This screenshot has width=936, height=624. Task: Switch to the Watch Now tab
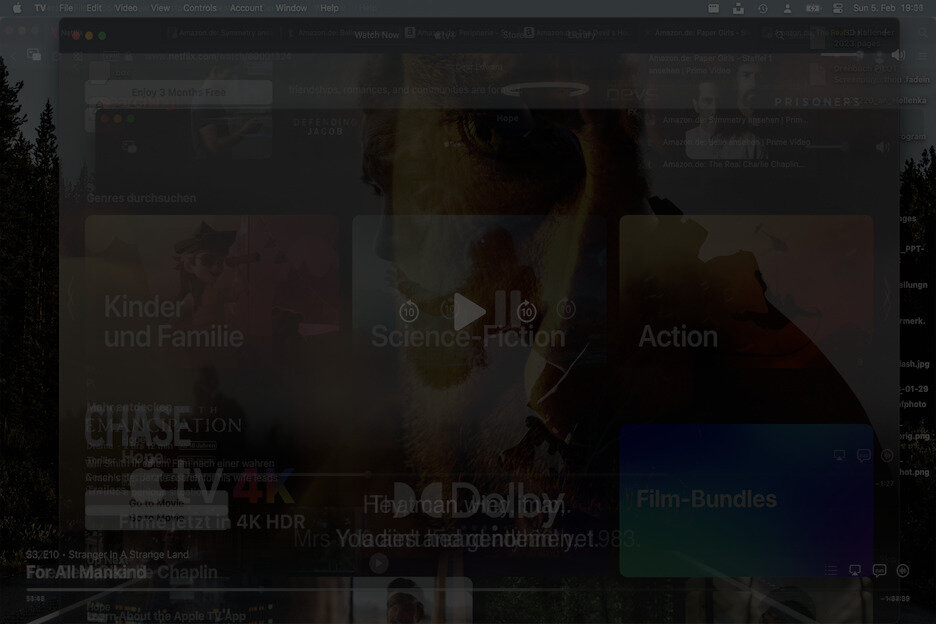[x=377, y=35]
